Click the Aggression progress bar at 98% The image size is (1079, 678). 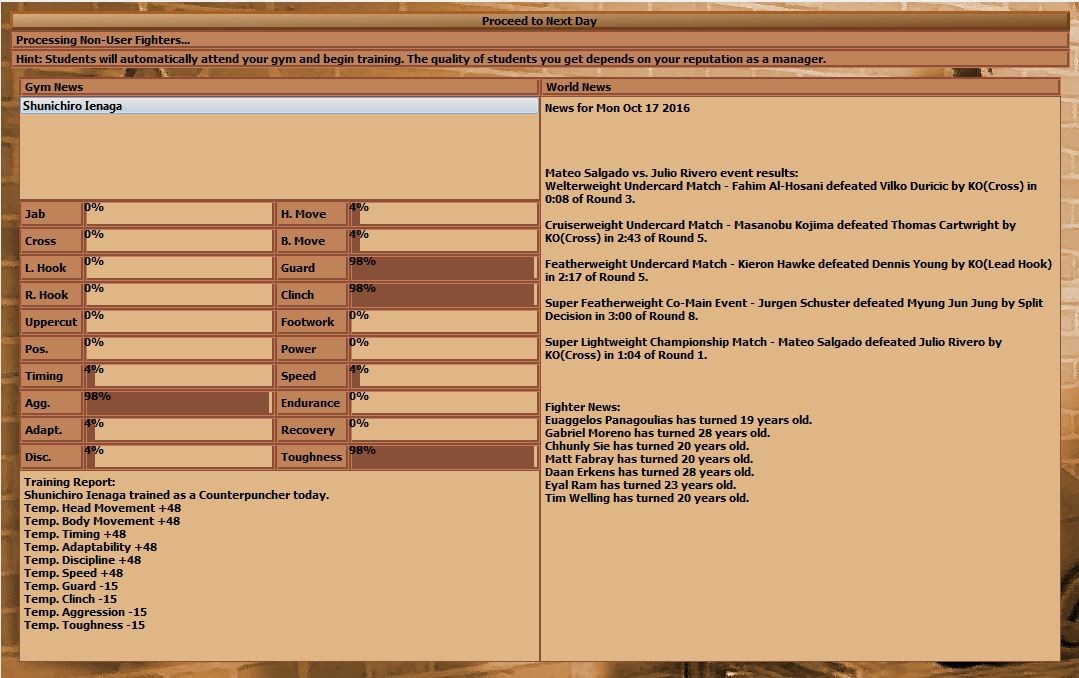pos(178,403)
